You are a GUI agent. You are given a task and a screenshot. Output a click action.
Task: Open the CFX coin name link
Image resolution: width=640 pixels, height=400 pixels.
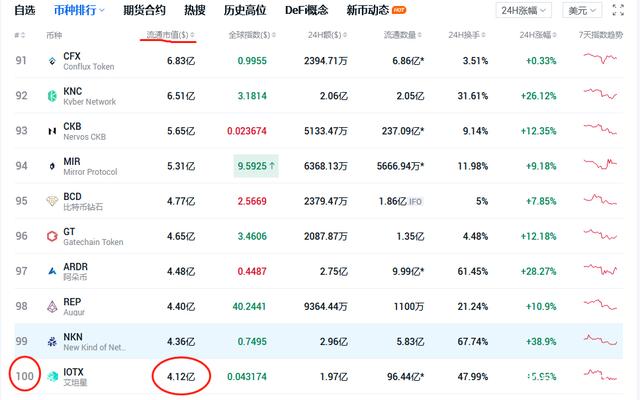(72, 56)
